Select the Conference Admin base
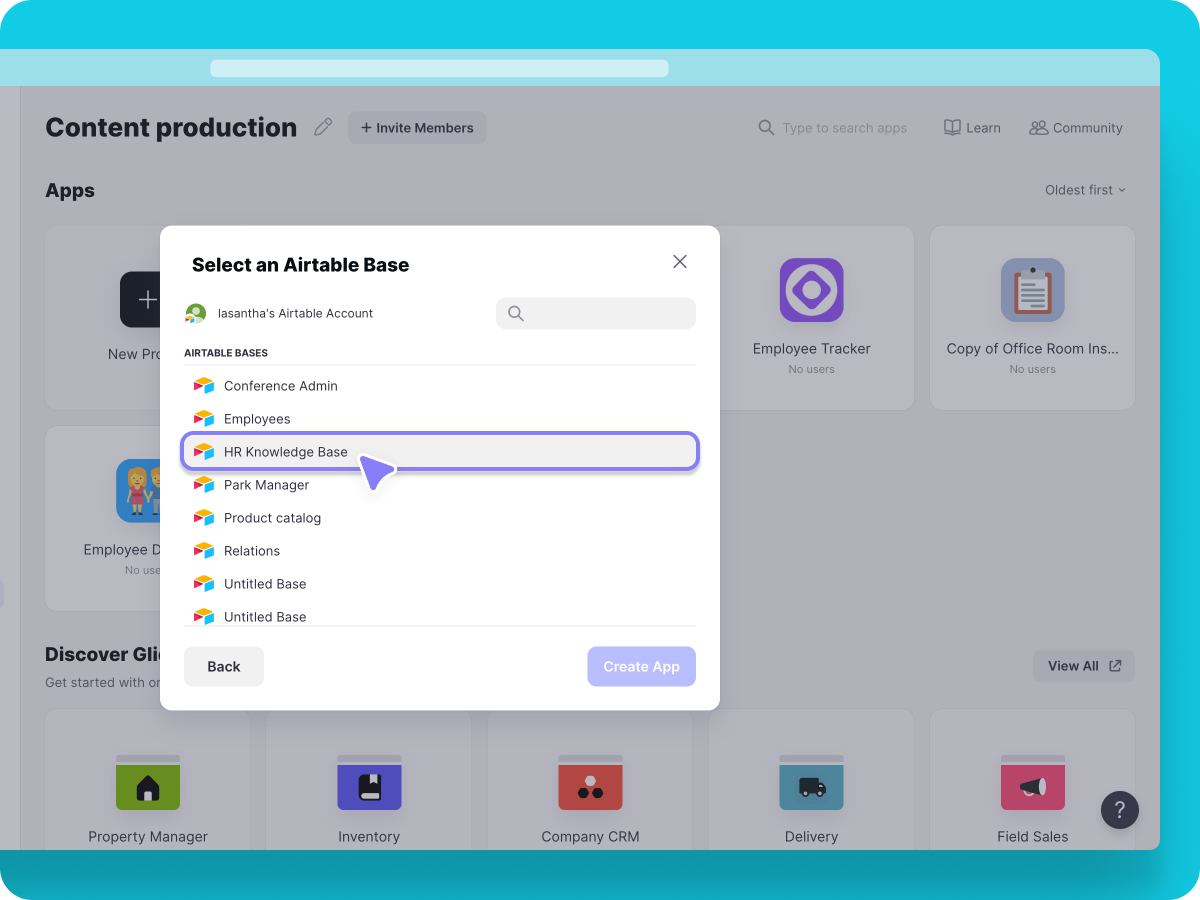 (x=440, y=386)
